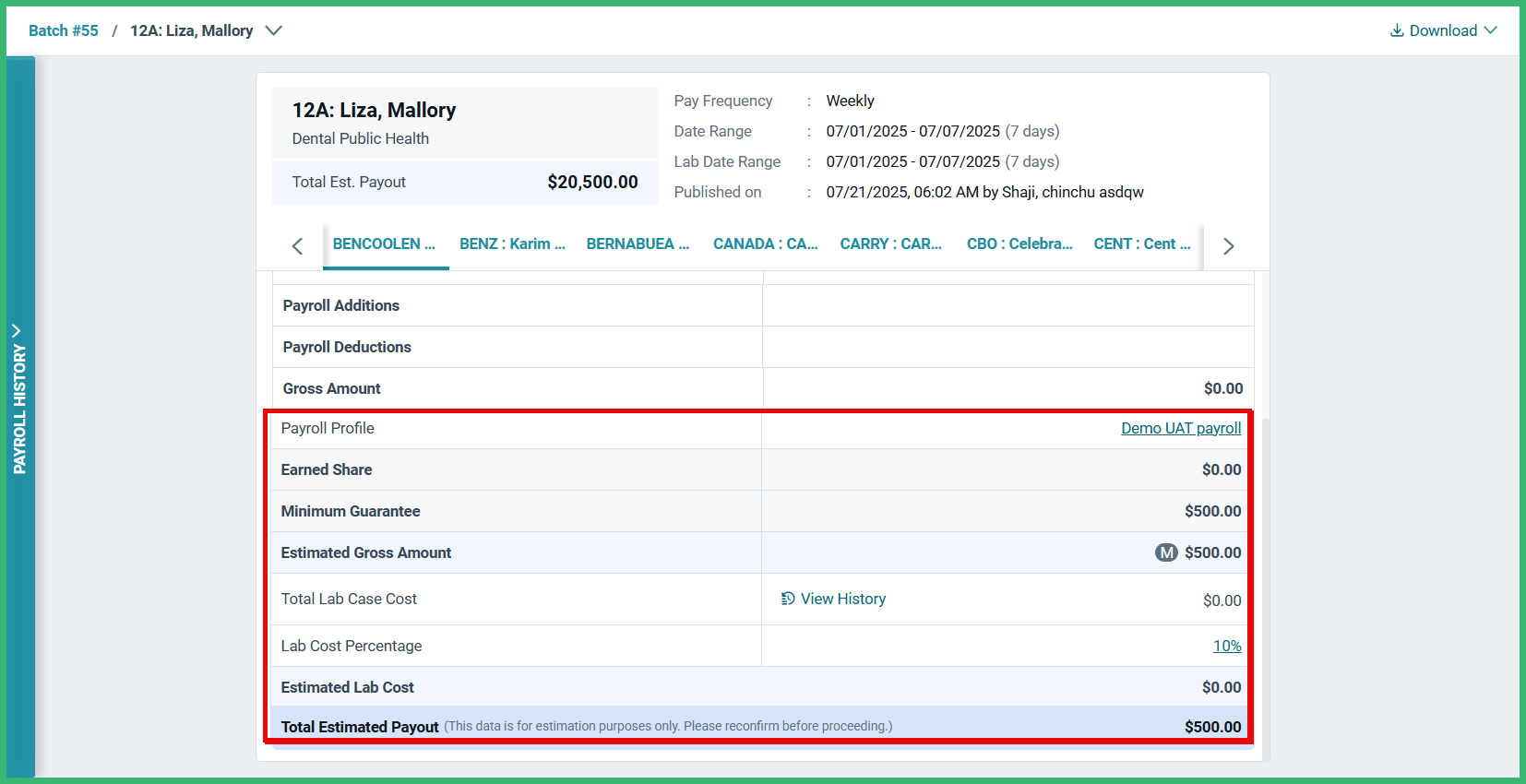The height and width of the screenshot is (784, 1526).
Task: Open the CARRY : CAR... tab
Action: coord(890,244)
